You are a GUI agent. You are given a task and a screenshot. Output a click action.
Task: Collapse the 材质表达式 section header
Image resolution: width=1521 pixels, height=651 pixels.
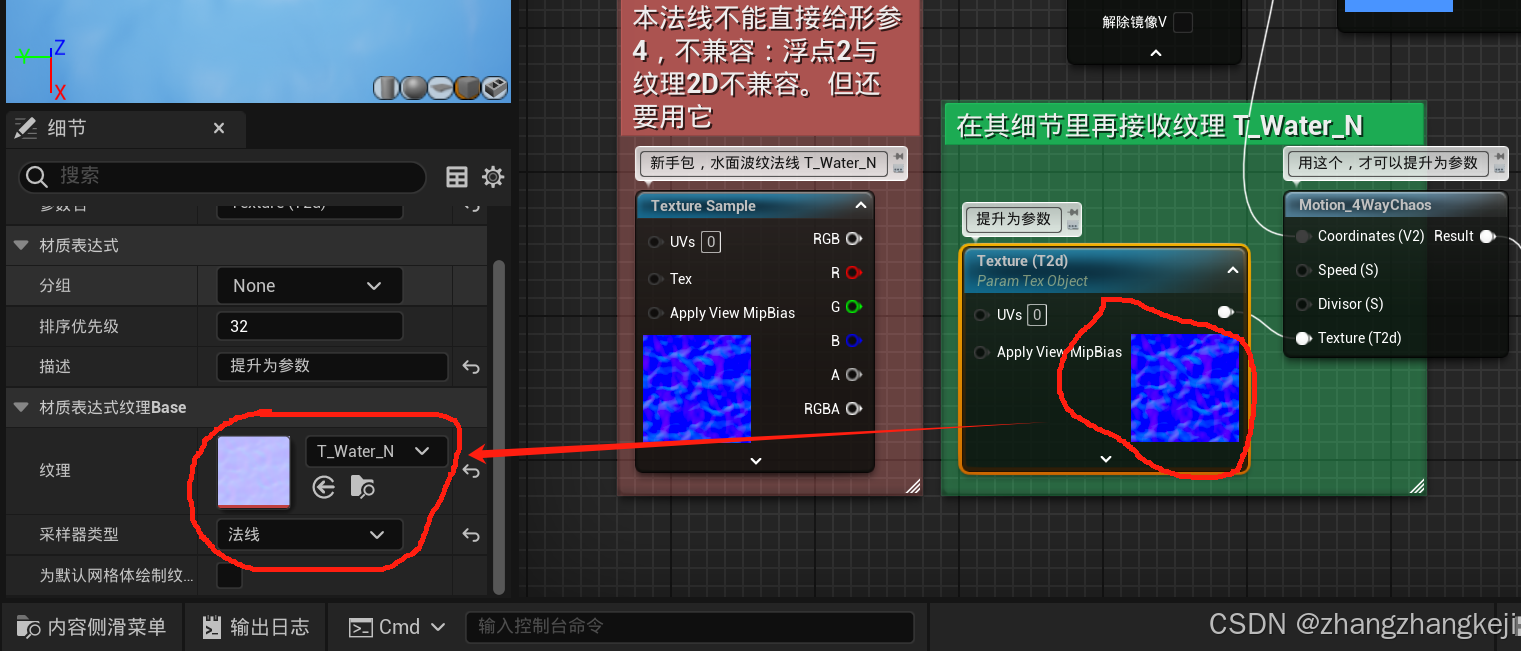pyautogui.click(x=21, y=245)
